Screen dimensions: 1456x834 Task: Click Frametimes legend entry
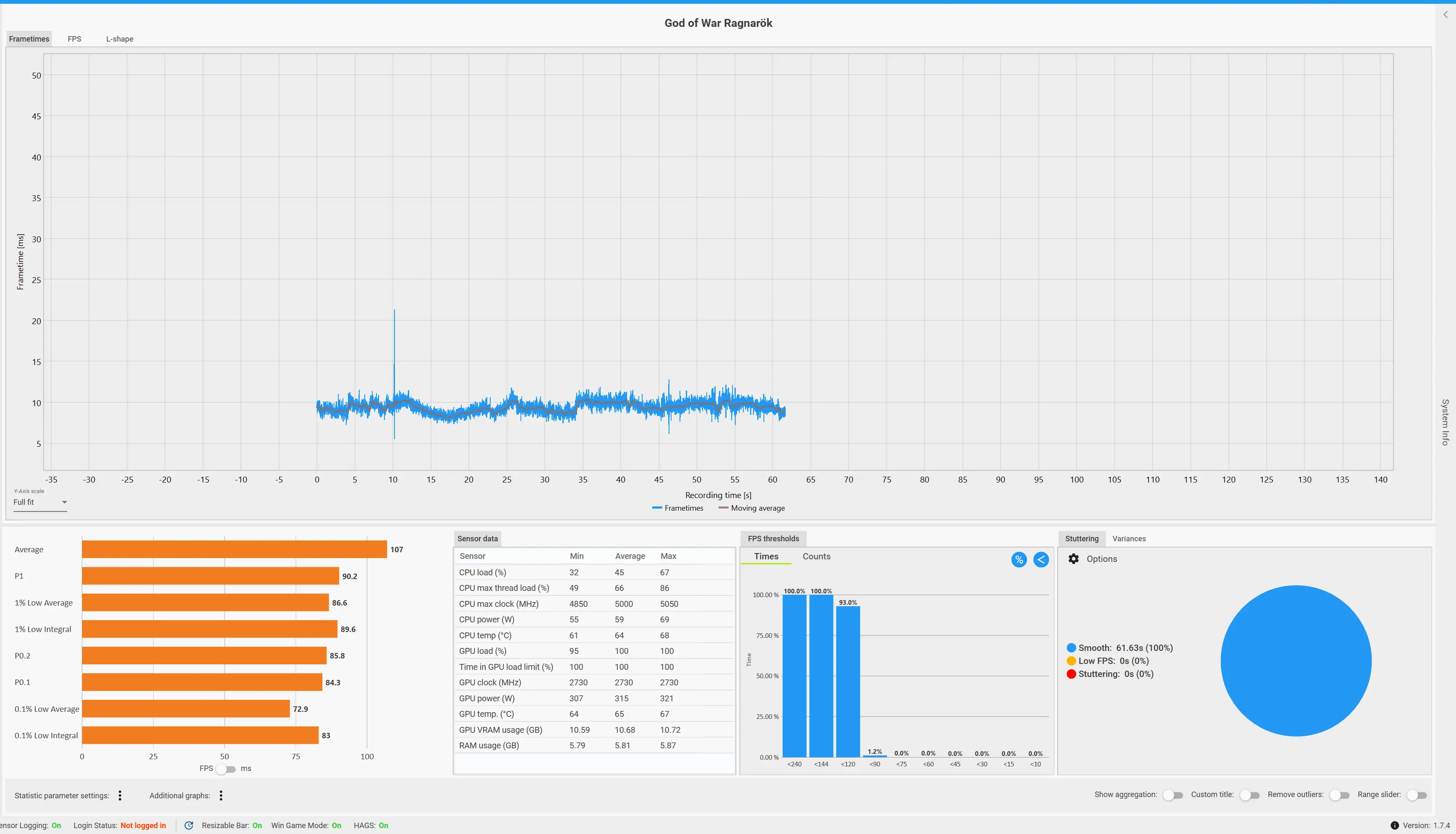click(678, 508)
